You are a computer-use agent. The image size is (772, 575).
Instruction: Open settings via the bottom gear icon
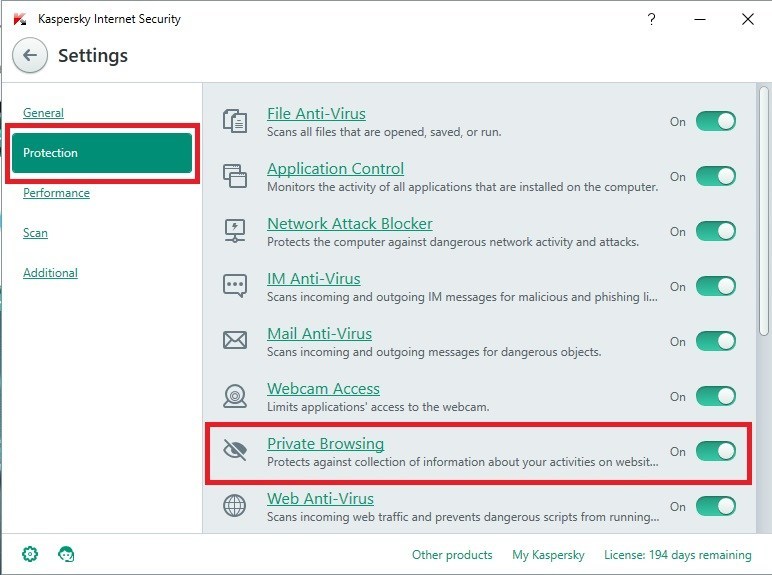[x=30, y=554]
